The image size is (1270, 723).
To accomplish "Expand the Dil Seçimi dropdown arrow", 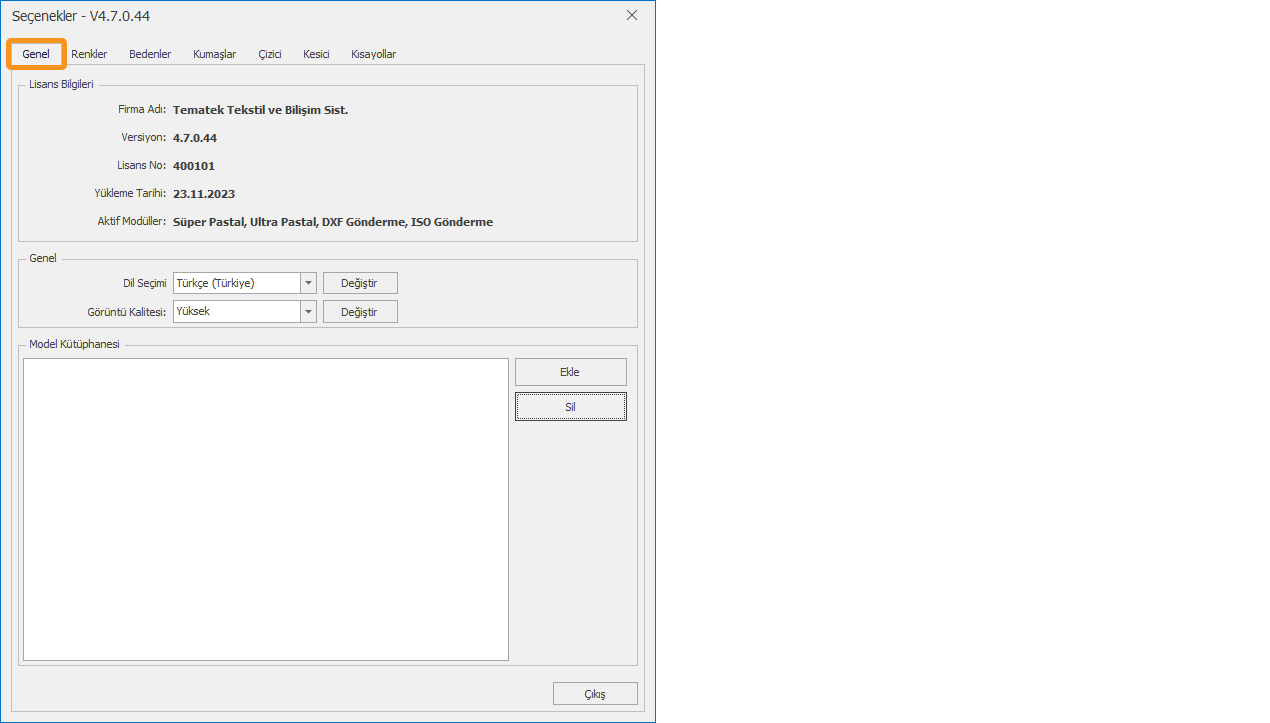I will [309, 283].
